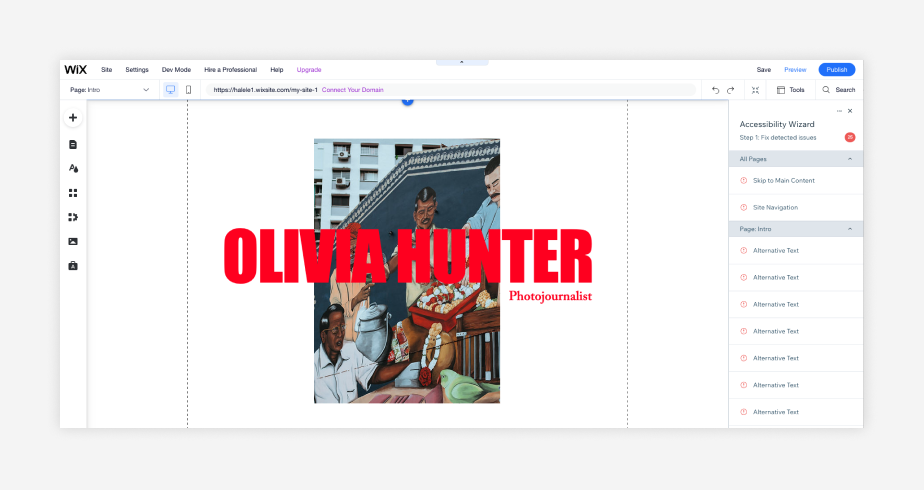Click the Wix logo
Image resolution: width=924 pixels, height=490 pixels.
click(75, 69)
